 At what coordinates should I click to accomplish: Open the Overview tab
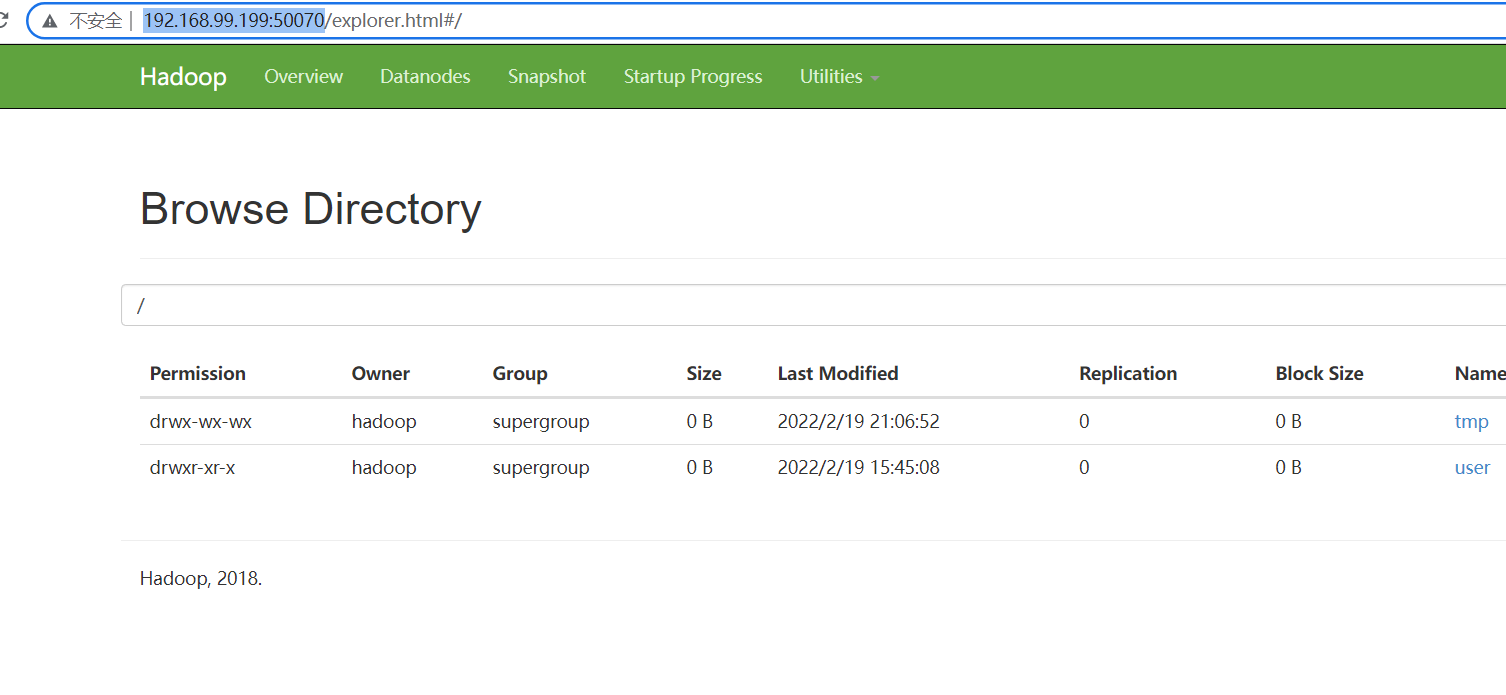(303, 77)
